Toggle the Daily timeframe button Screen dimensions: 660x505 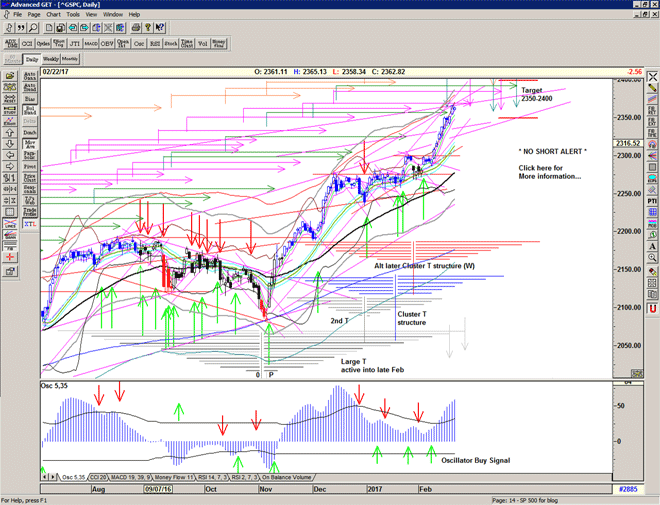(x=31, y=60)
